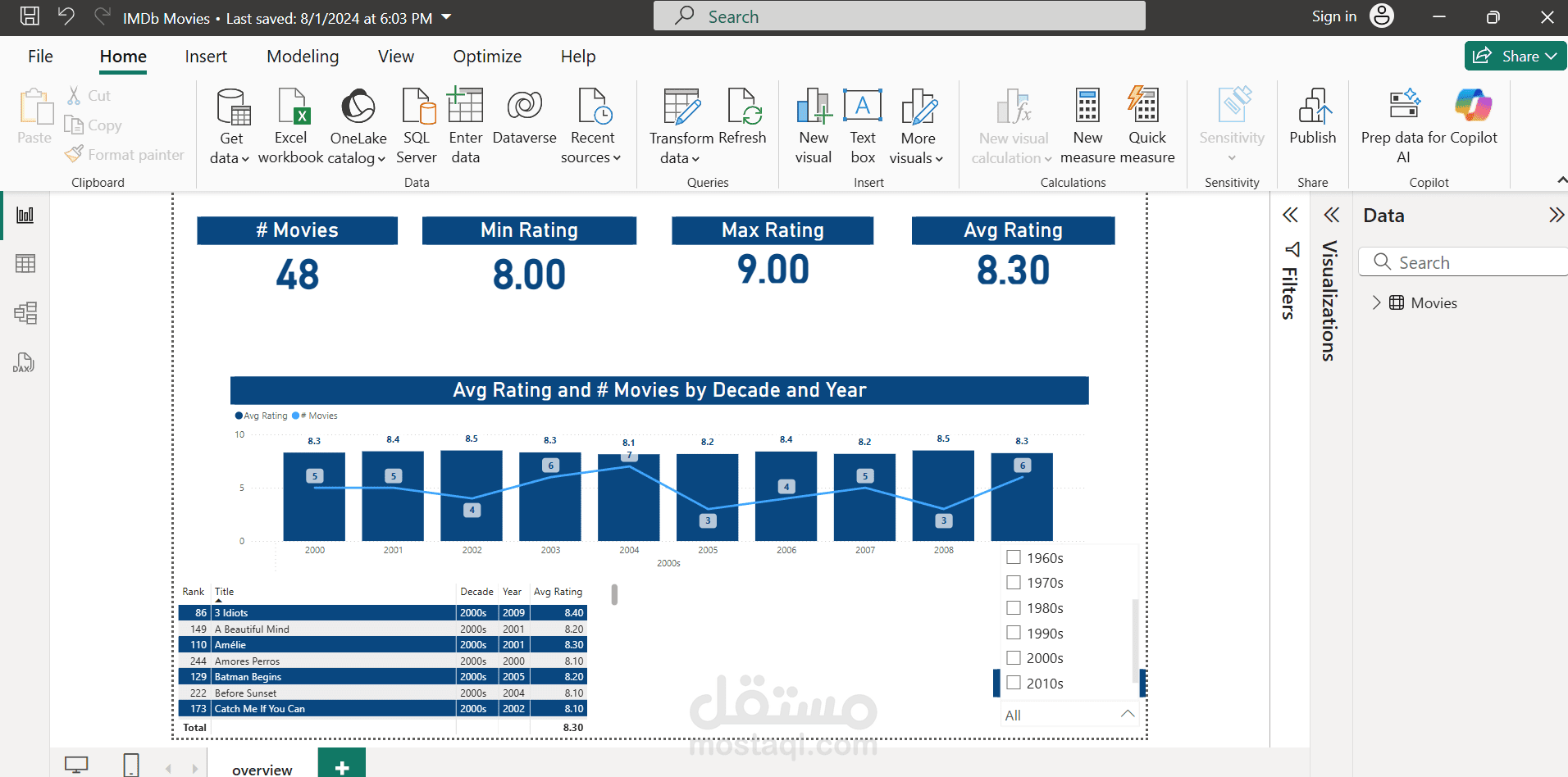Open the Get data source picker
Viewport: 1568px width, 777px height.
(231, 126)
